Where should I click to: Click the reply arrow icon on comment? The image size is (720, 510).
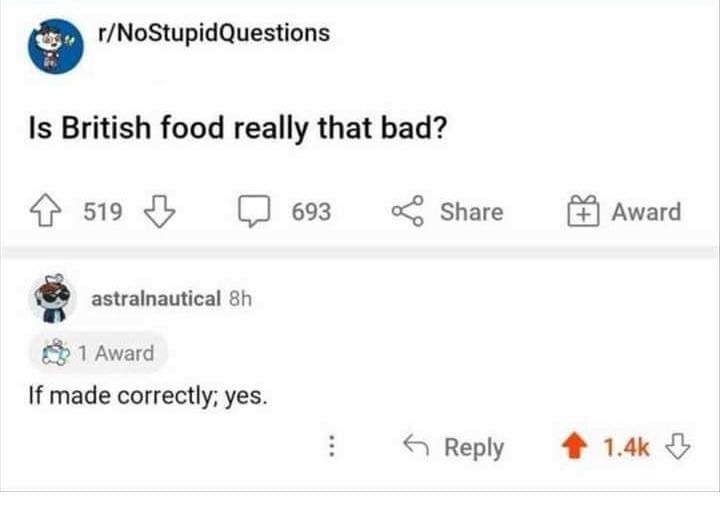coord(414,447)
